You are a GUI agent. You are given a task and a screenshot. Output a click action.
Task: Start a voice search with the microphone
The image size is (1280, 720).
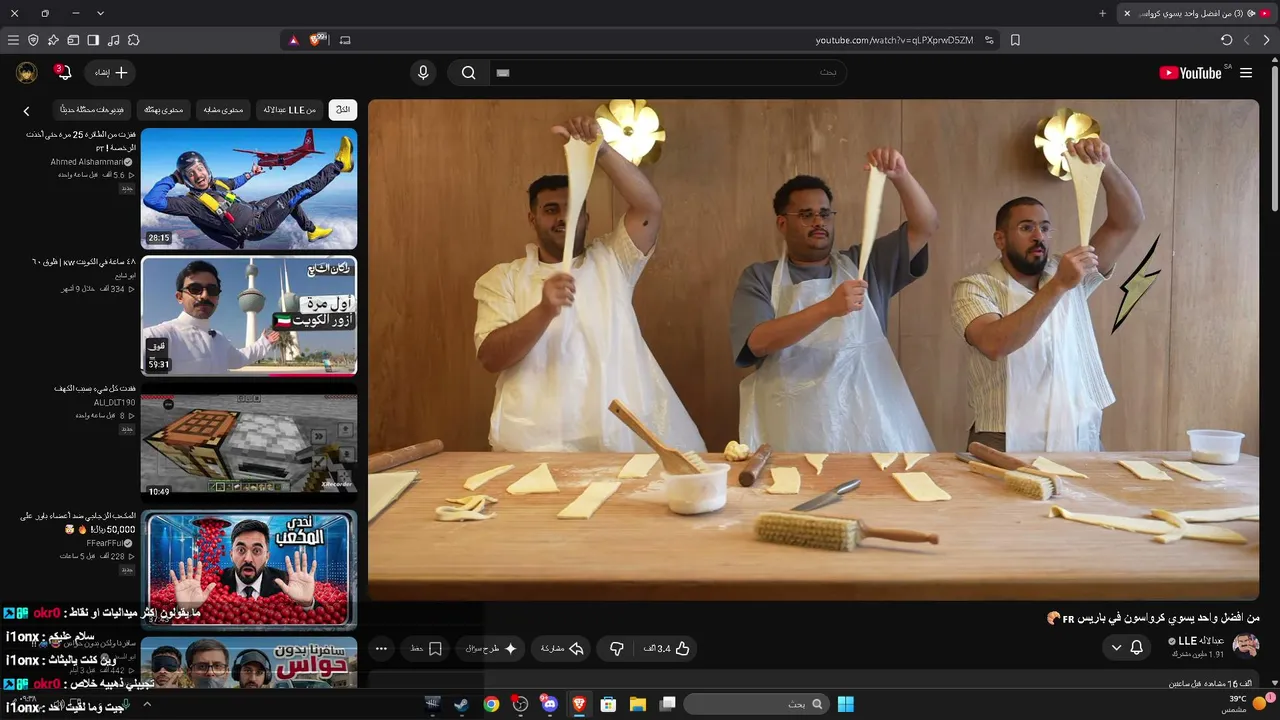[x=423, y=73]
